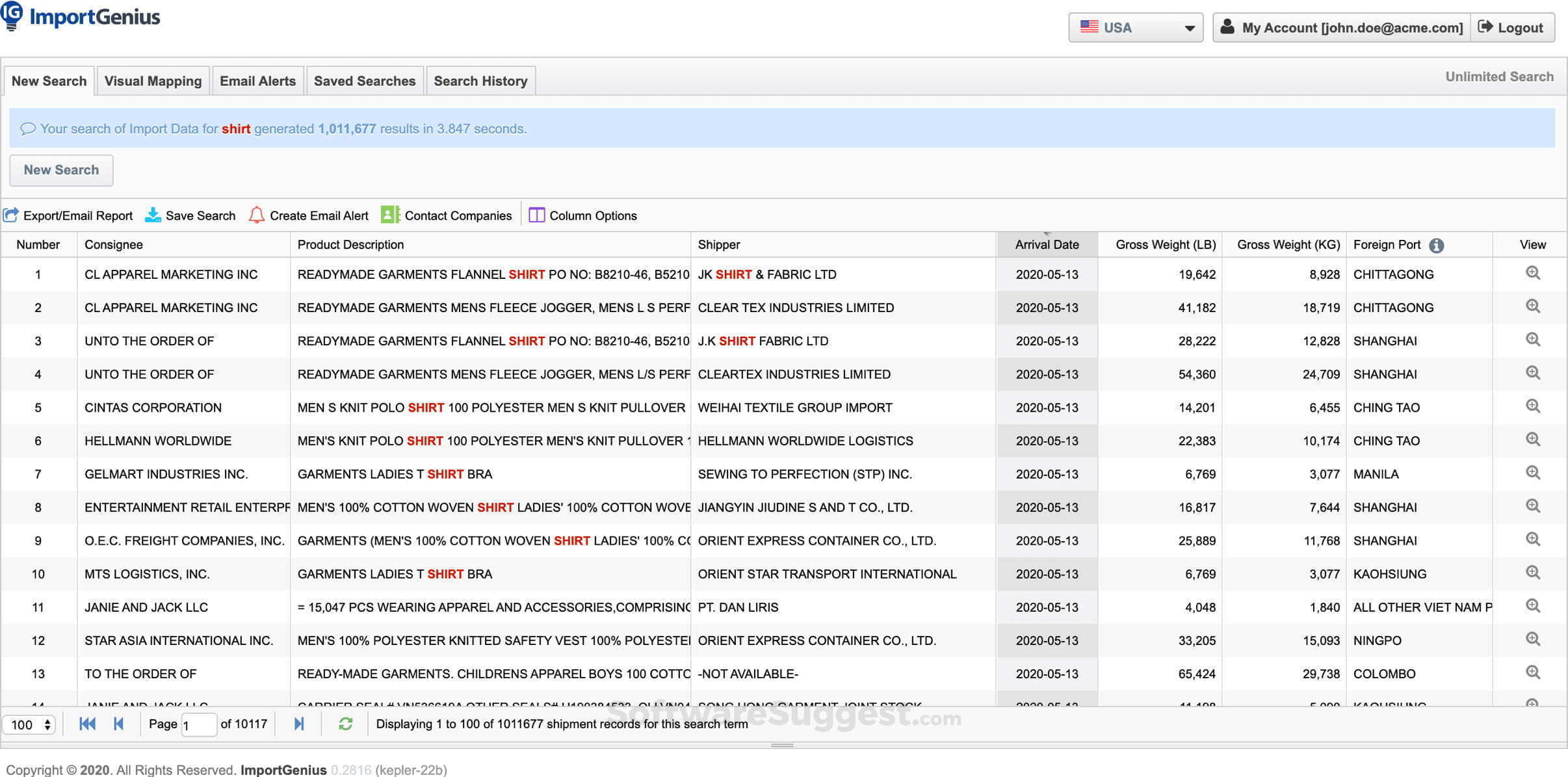
Task: Switch to the Visual Mapping tab
Action: pyautogui.click(x=153, y=81)
